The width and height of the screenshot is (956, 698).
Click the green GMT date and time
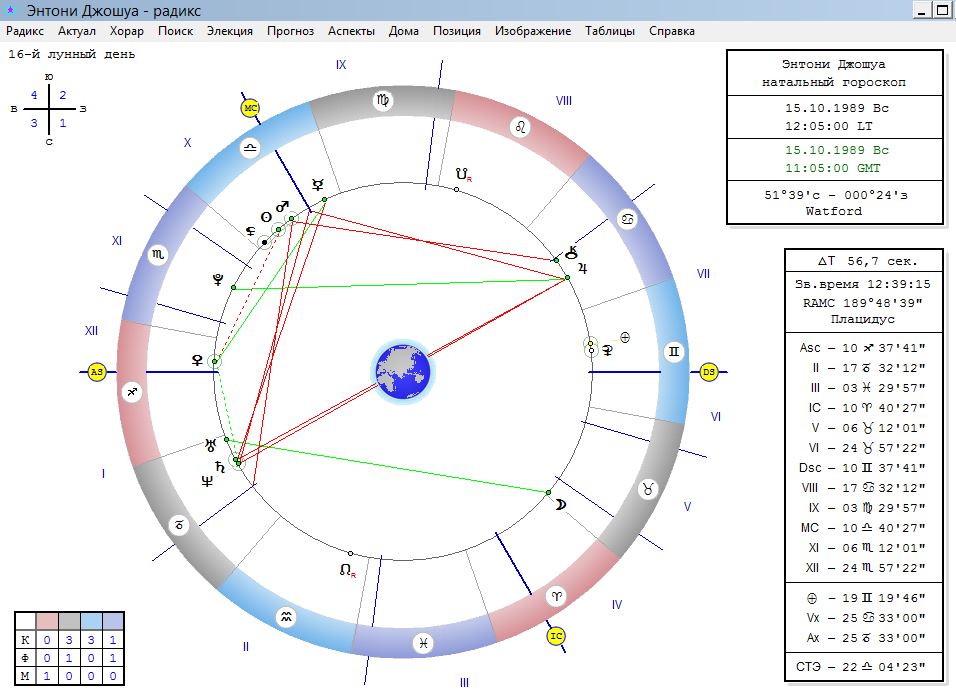(836, 159)
